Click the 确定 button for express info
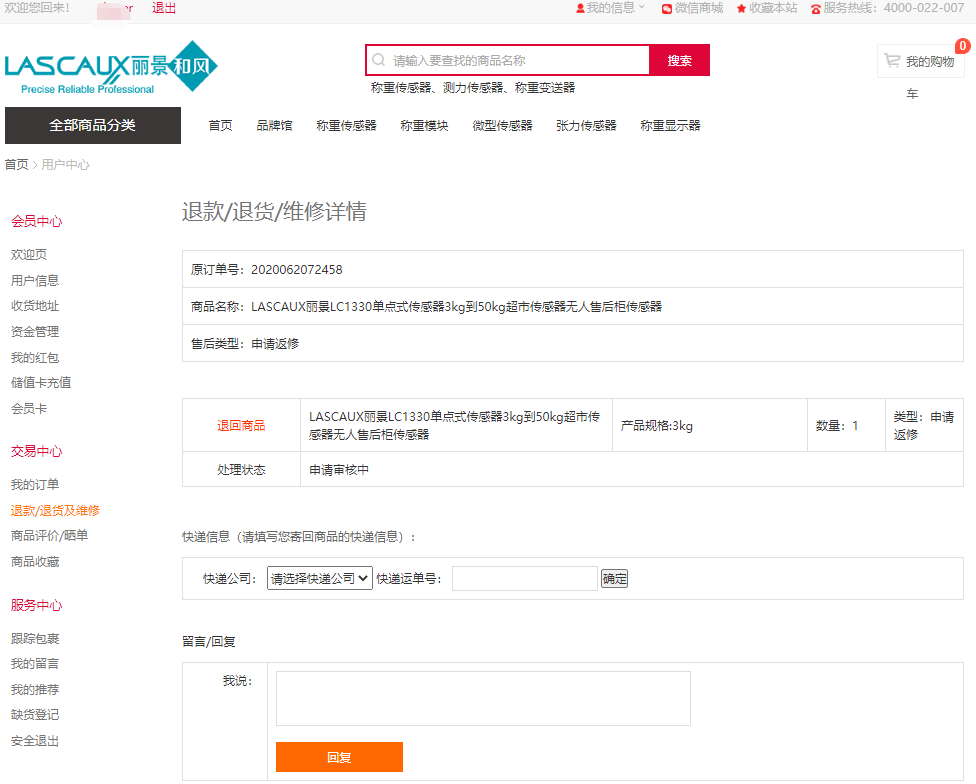This screenshot has height=784, width=976. 614,579
